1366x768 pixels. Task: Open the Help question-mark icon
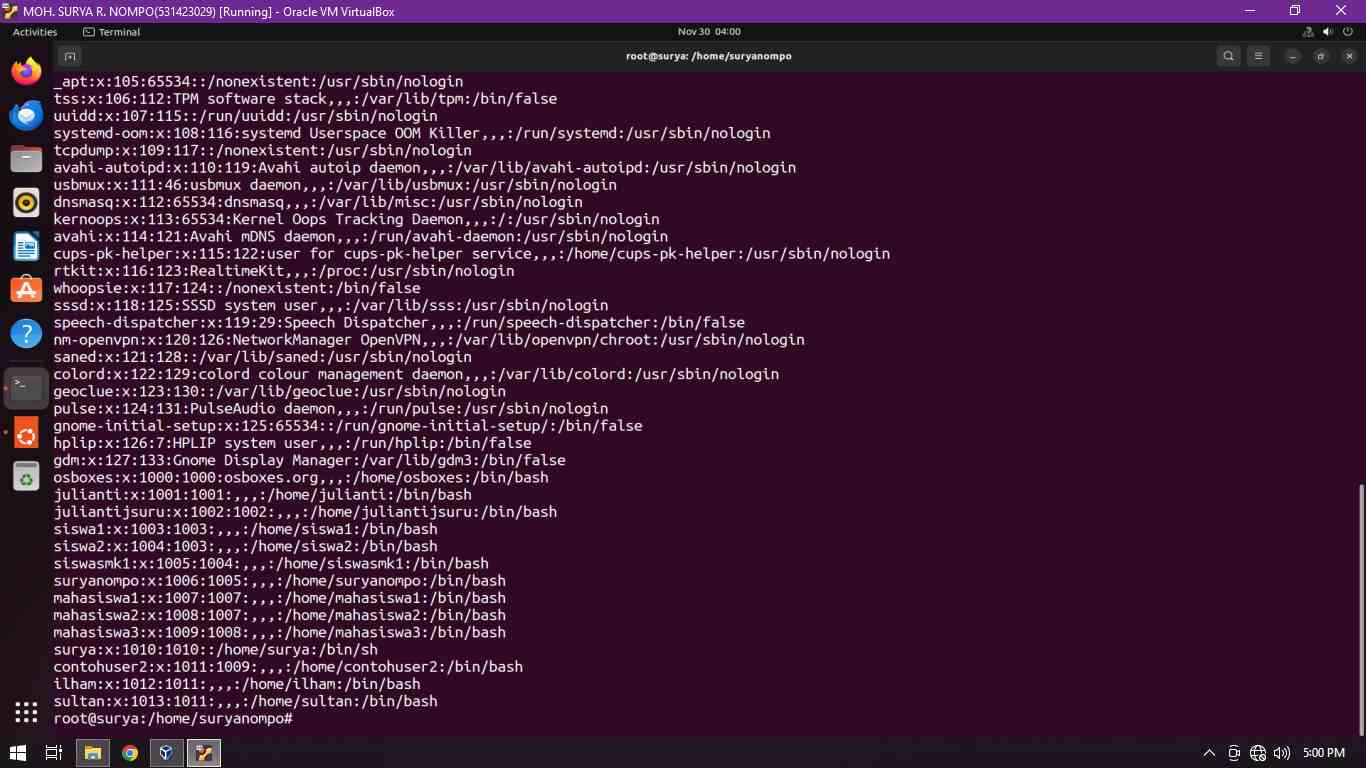point(26,333)
